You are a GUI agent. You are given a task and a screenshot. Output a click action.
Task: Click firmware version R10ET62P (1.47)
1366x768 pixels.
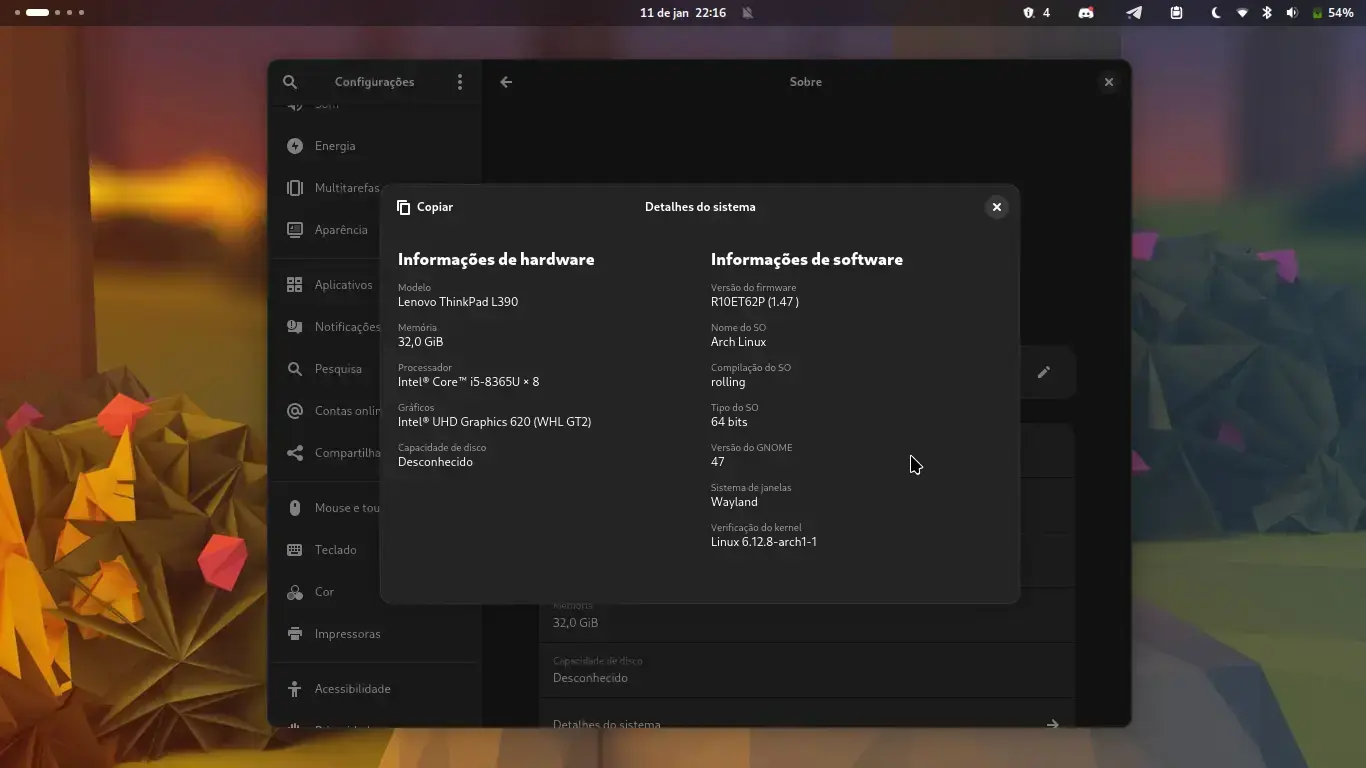(755, 302)
